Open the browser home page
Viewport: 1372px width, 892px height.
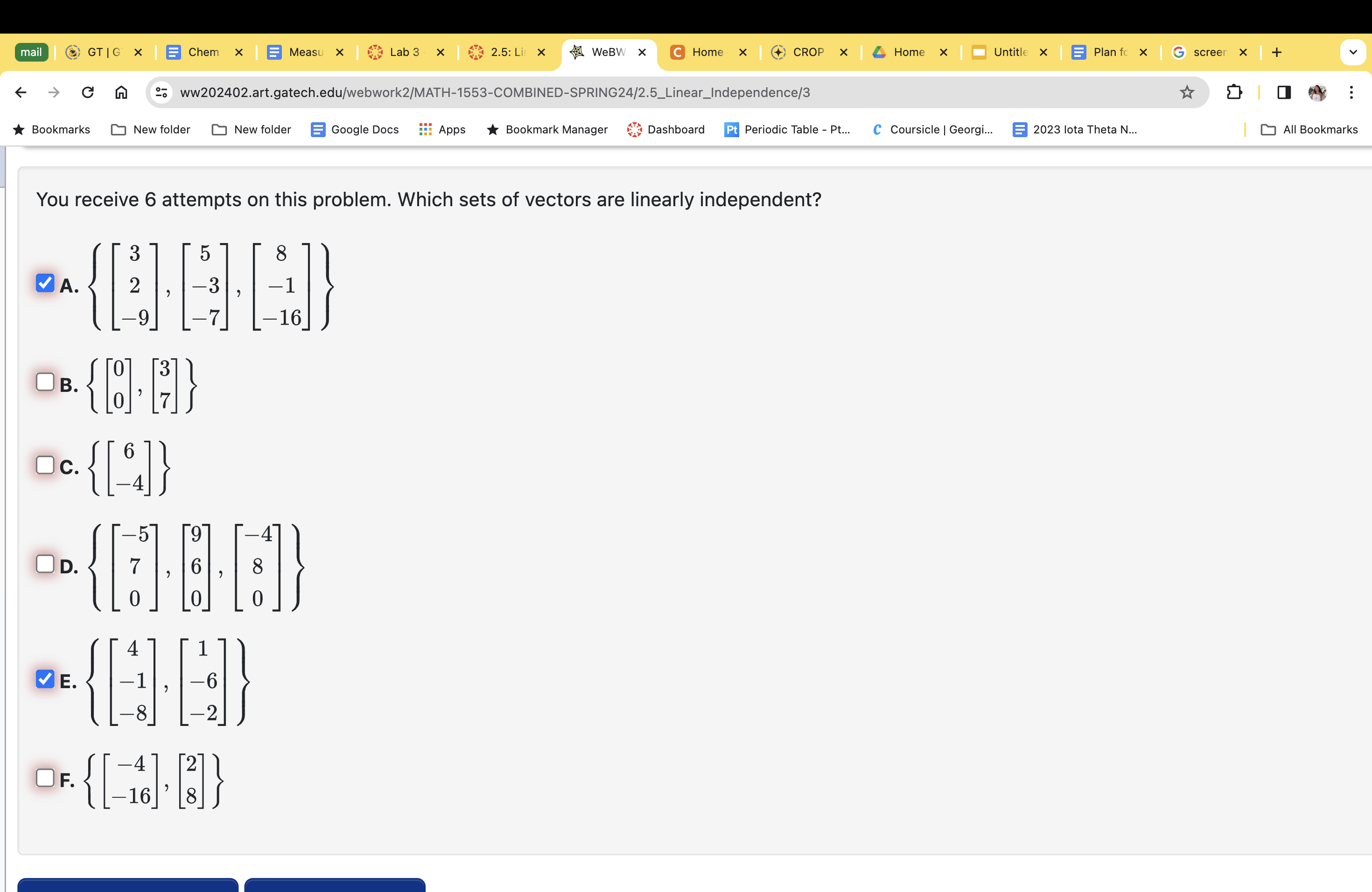tap(120, 92)
